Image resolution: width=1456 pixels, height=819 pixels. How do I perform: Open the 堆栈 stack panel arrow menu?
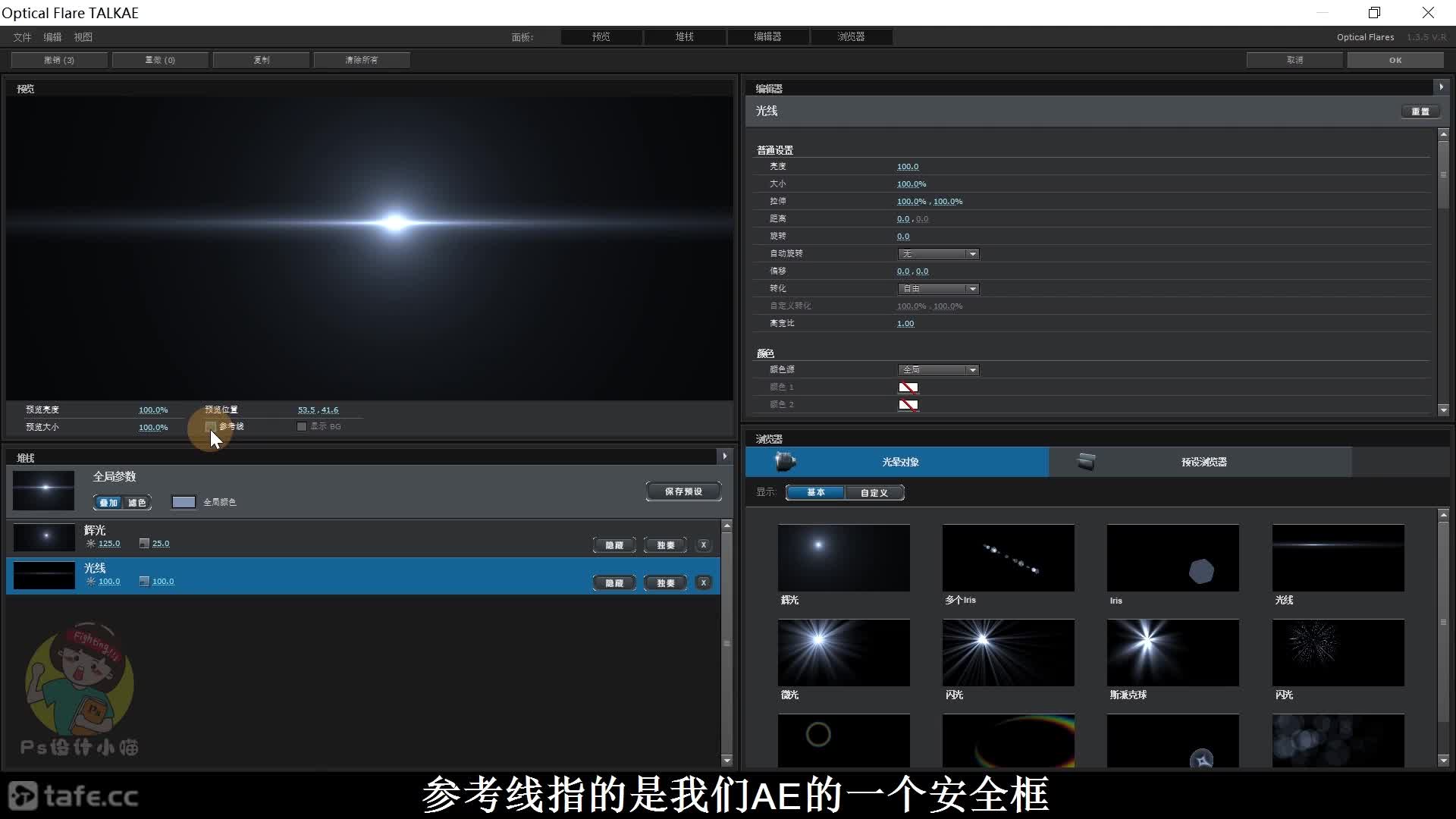point(725,457)
